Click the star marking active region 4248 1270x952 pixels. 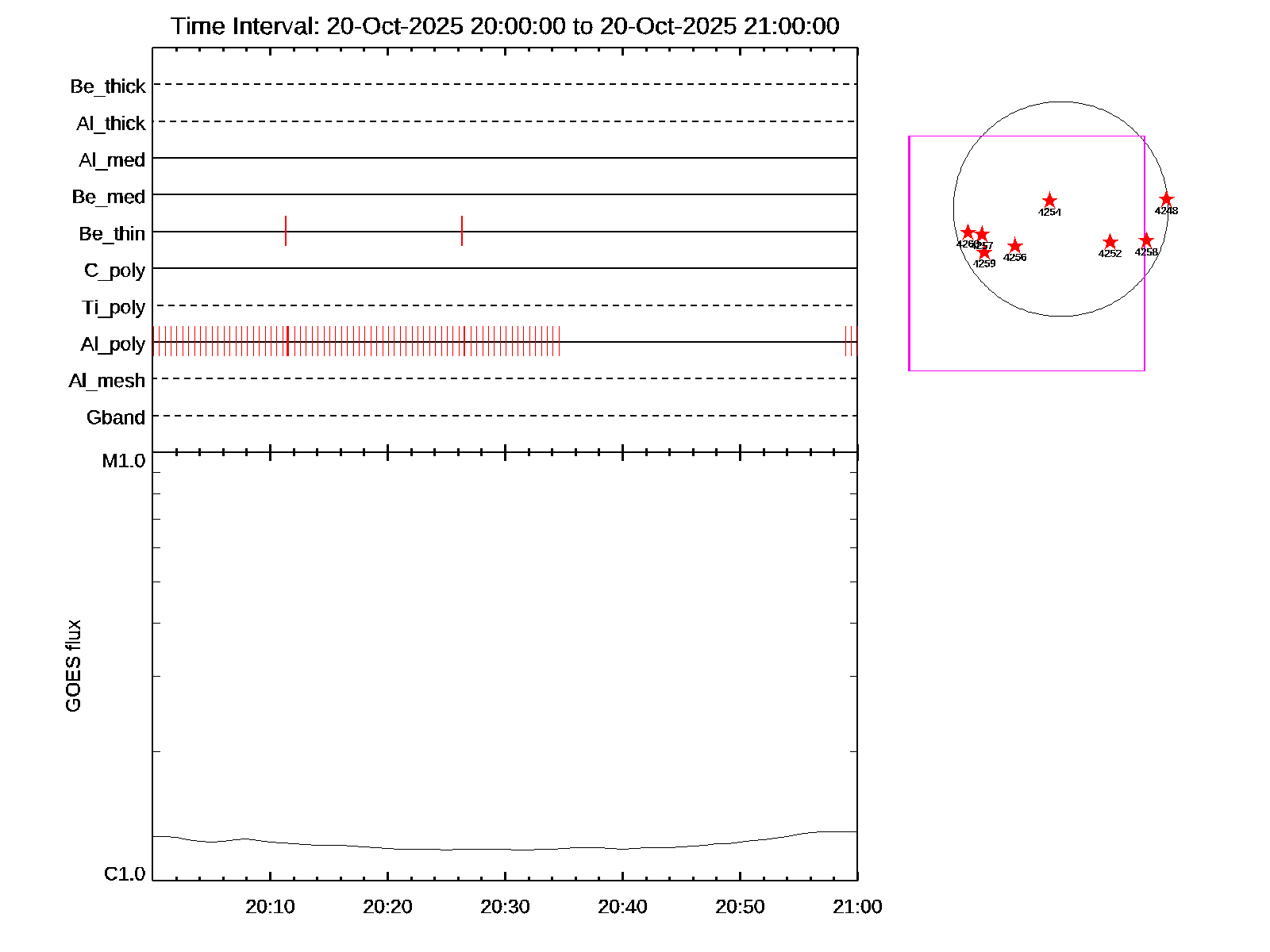[x=1166, y=199]
